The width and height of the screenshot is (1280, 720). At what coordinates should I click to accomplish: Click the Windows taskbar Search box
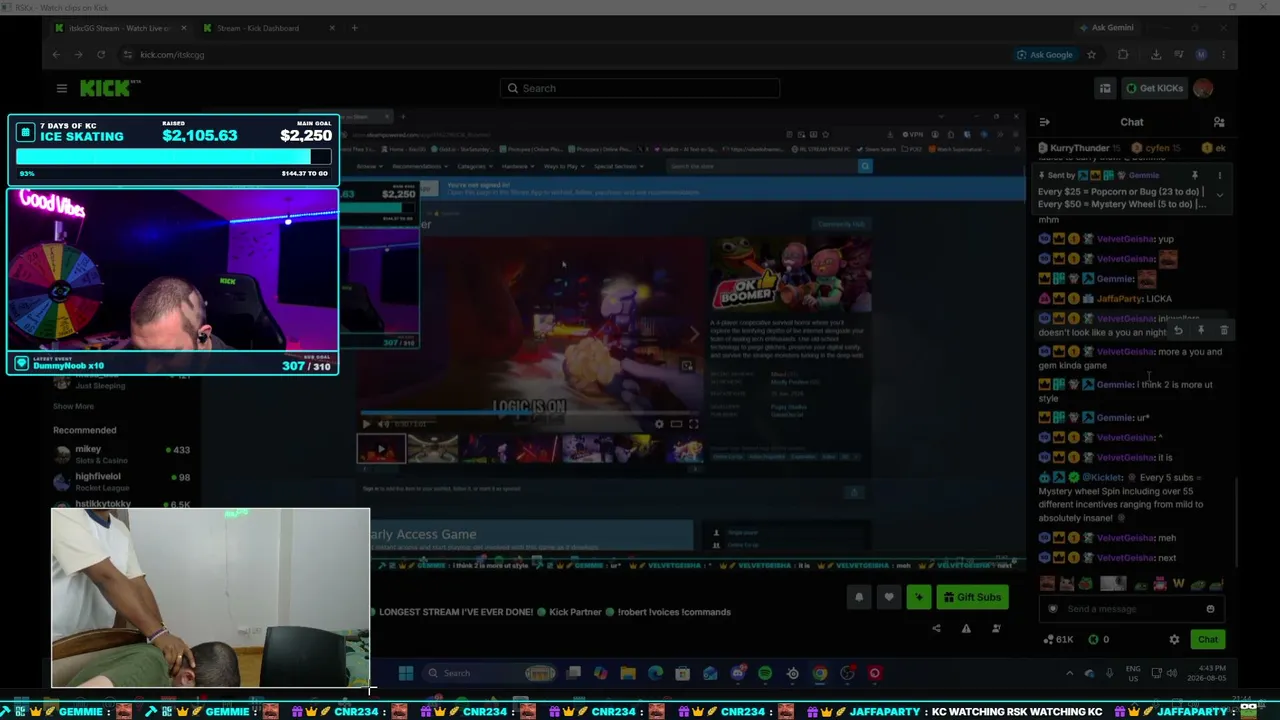click(490, 673)
